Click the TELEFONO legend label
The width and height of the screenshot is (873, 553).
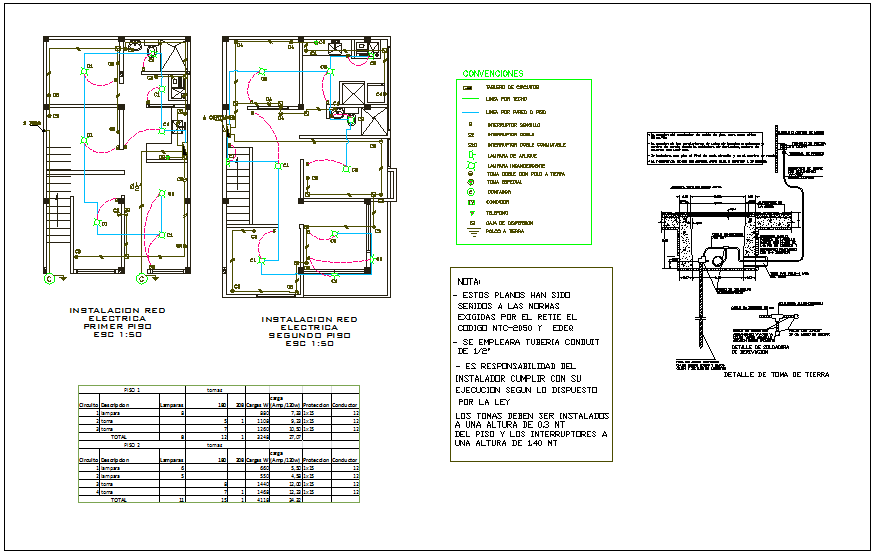coord(497,213)
